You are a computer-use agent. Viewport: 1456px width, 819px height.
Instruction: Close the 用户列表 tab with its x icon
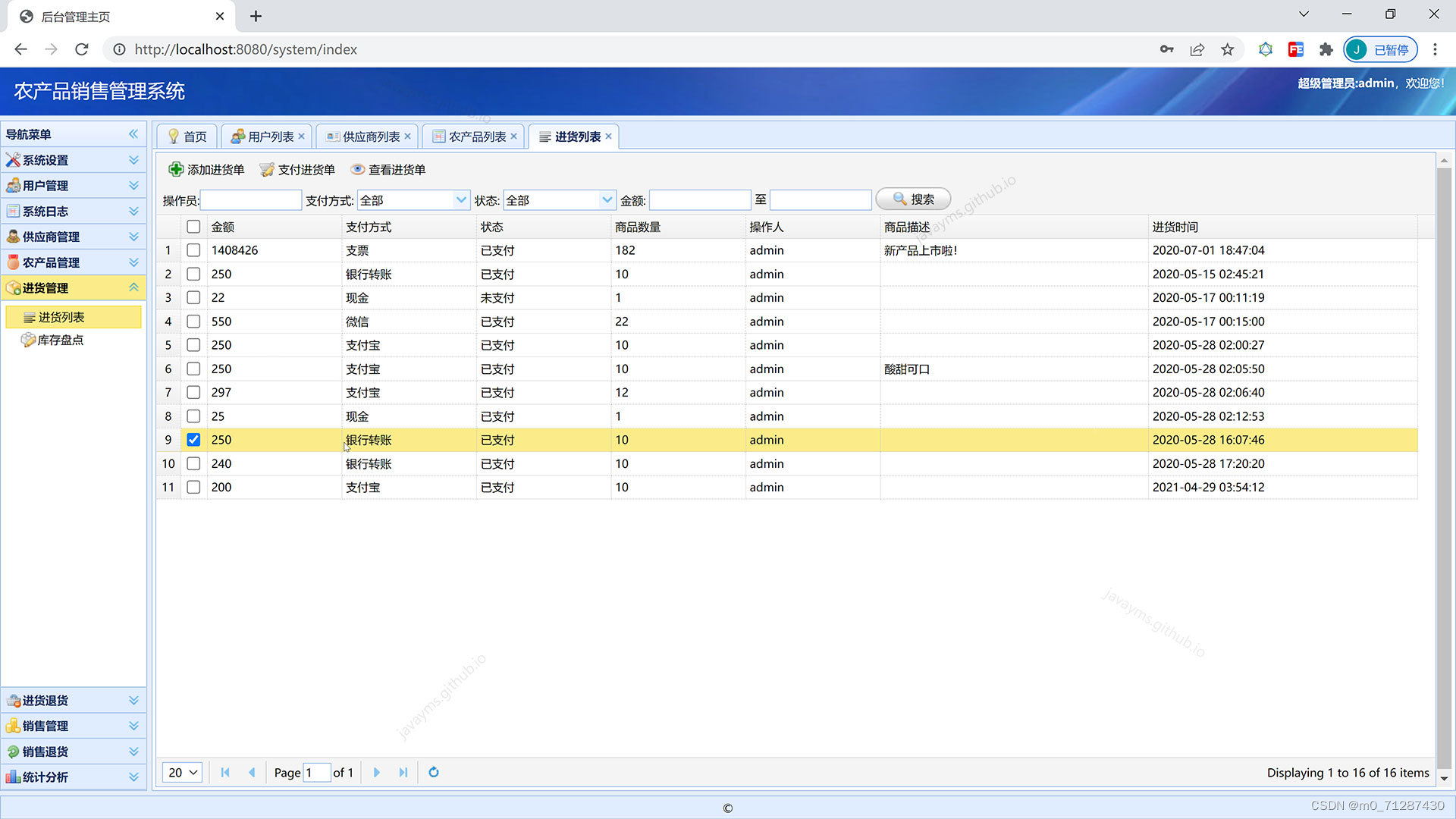click(302, 136)
